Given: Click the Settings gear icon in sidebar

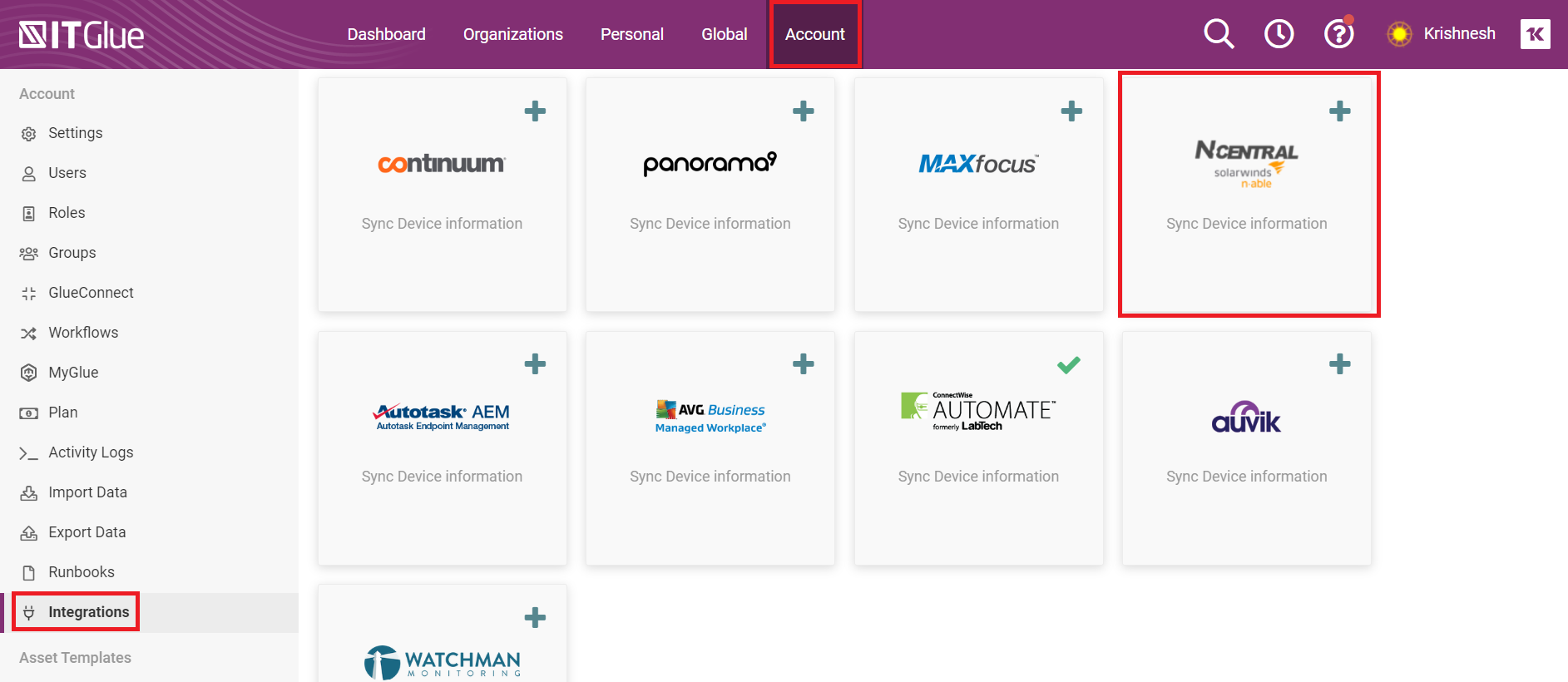Looking at the screenshot, I should 28,134.
